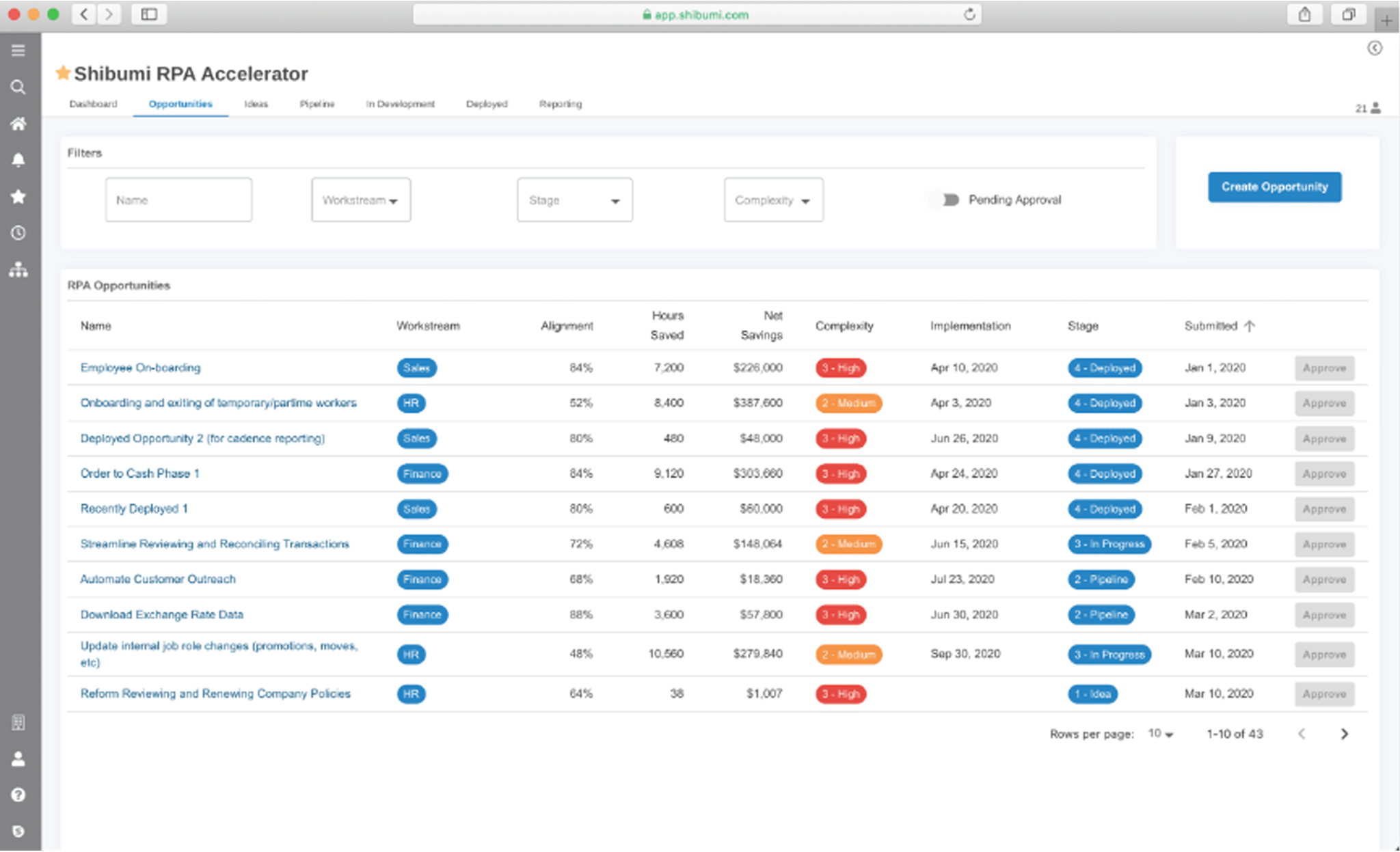Screen dimensions: 1400x852
Task: Open recent items clock icon in sidebar
Action: point(18,233)
